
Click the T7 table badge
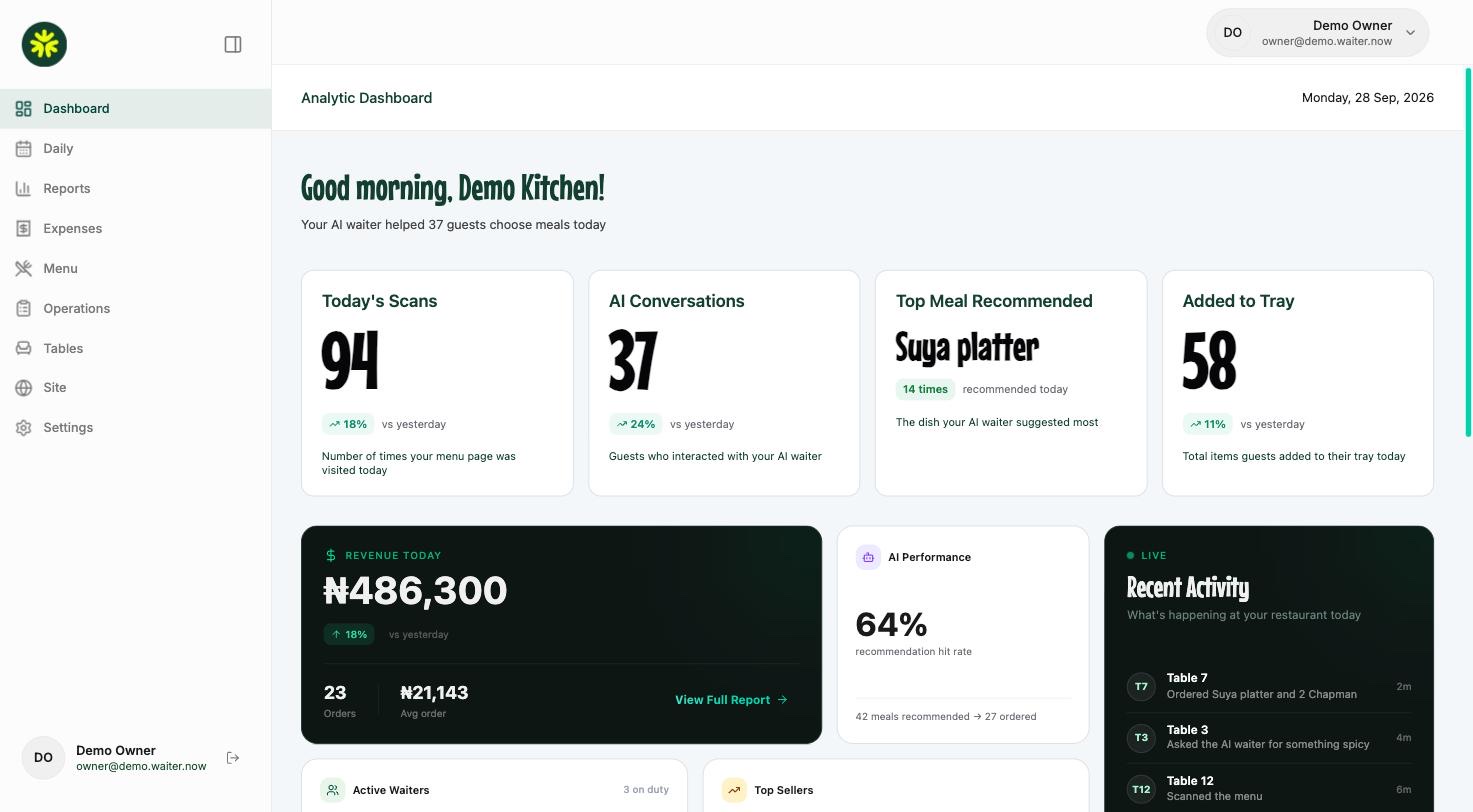pyautogui.click(x=1141, y=686)
